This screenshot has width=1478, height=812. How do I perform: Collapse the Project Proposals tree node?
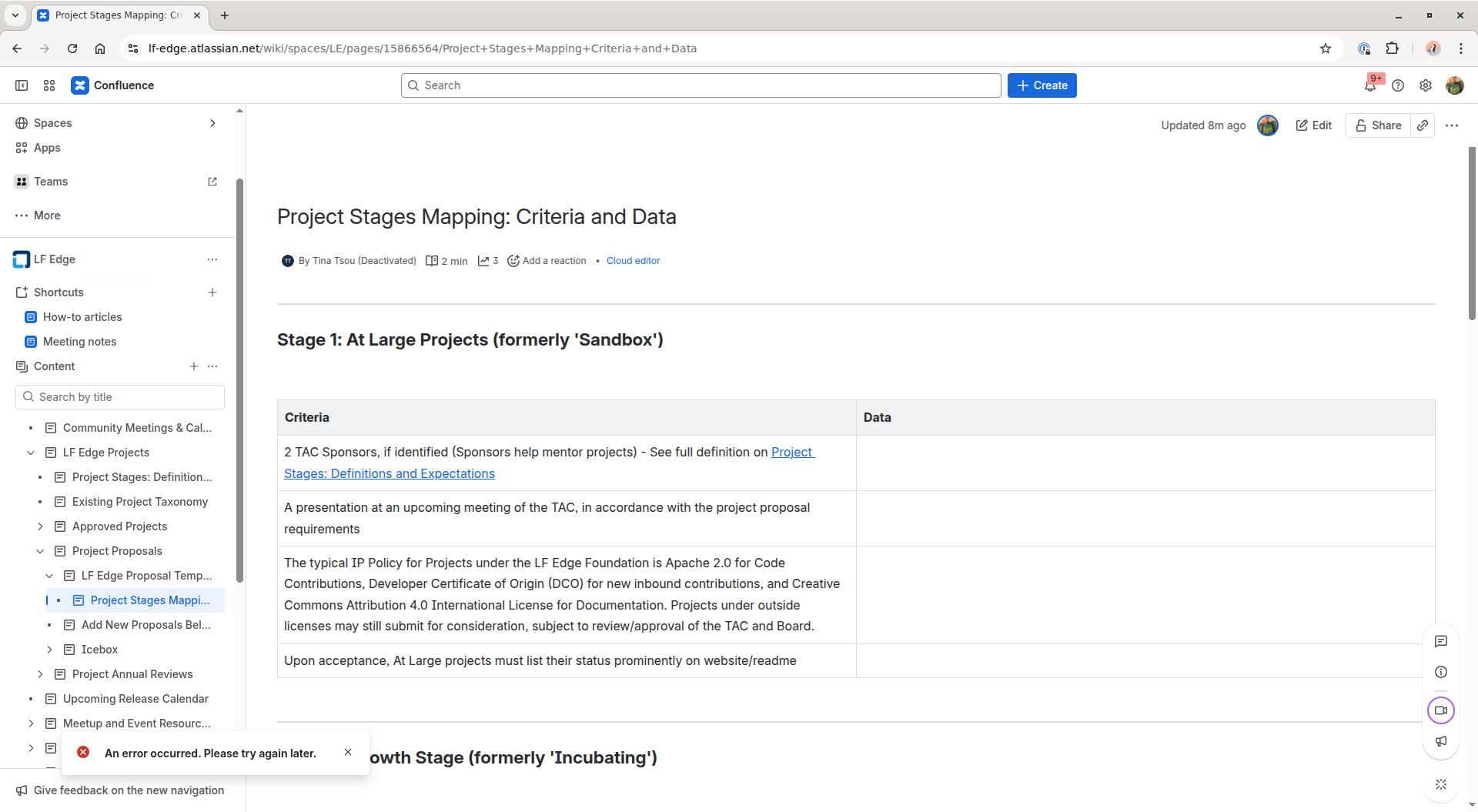point(40,551)
